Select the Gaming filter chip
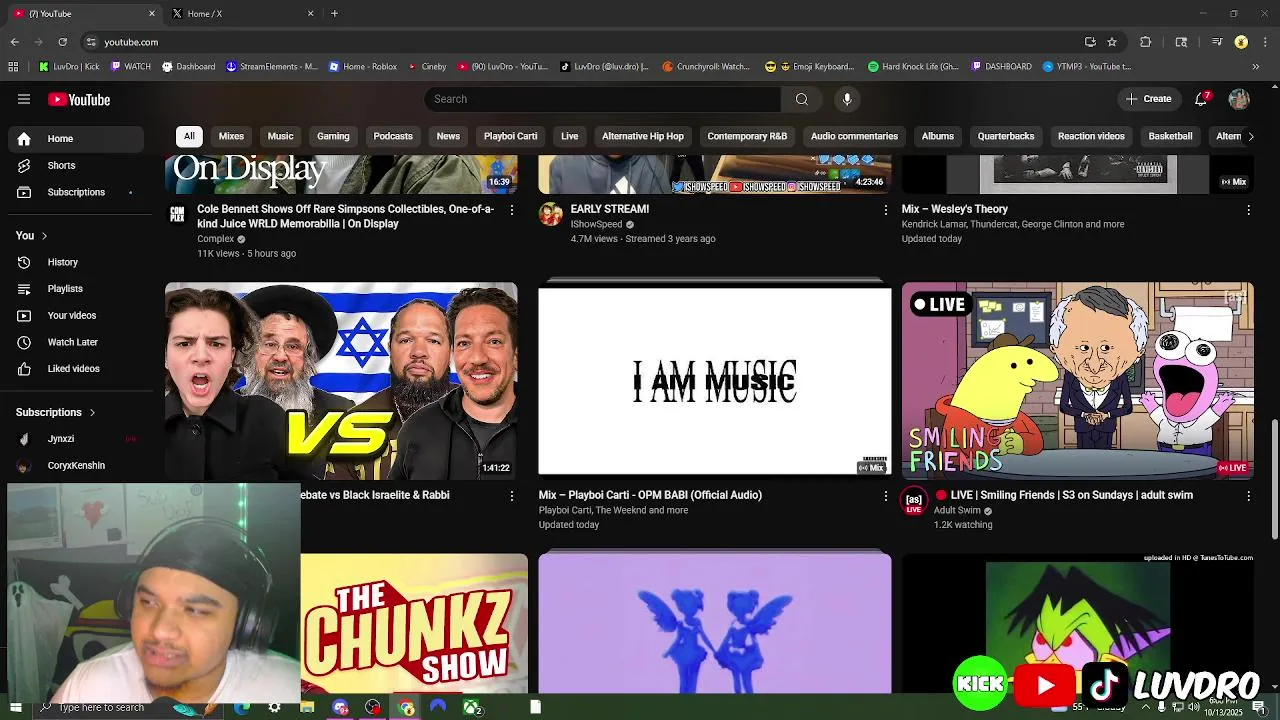 tap(333, 136)
